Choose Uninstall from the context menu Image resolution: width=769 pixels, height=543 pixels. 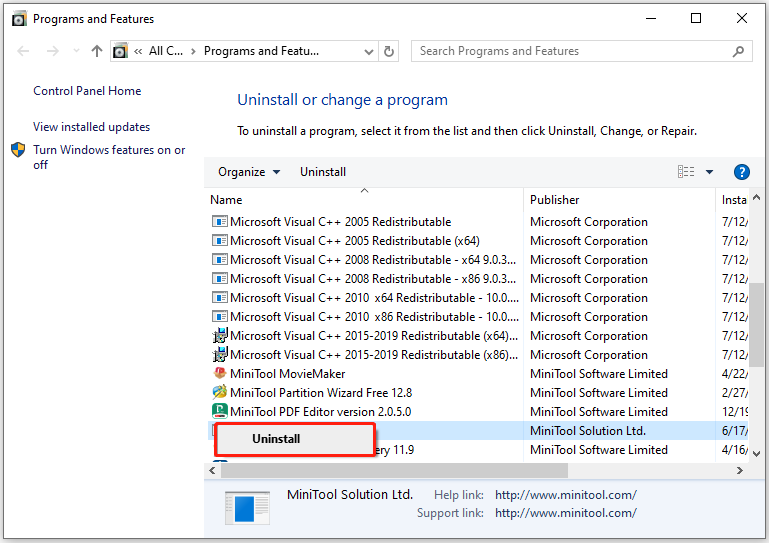tap(295, 439)
